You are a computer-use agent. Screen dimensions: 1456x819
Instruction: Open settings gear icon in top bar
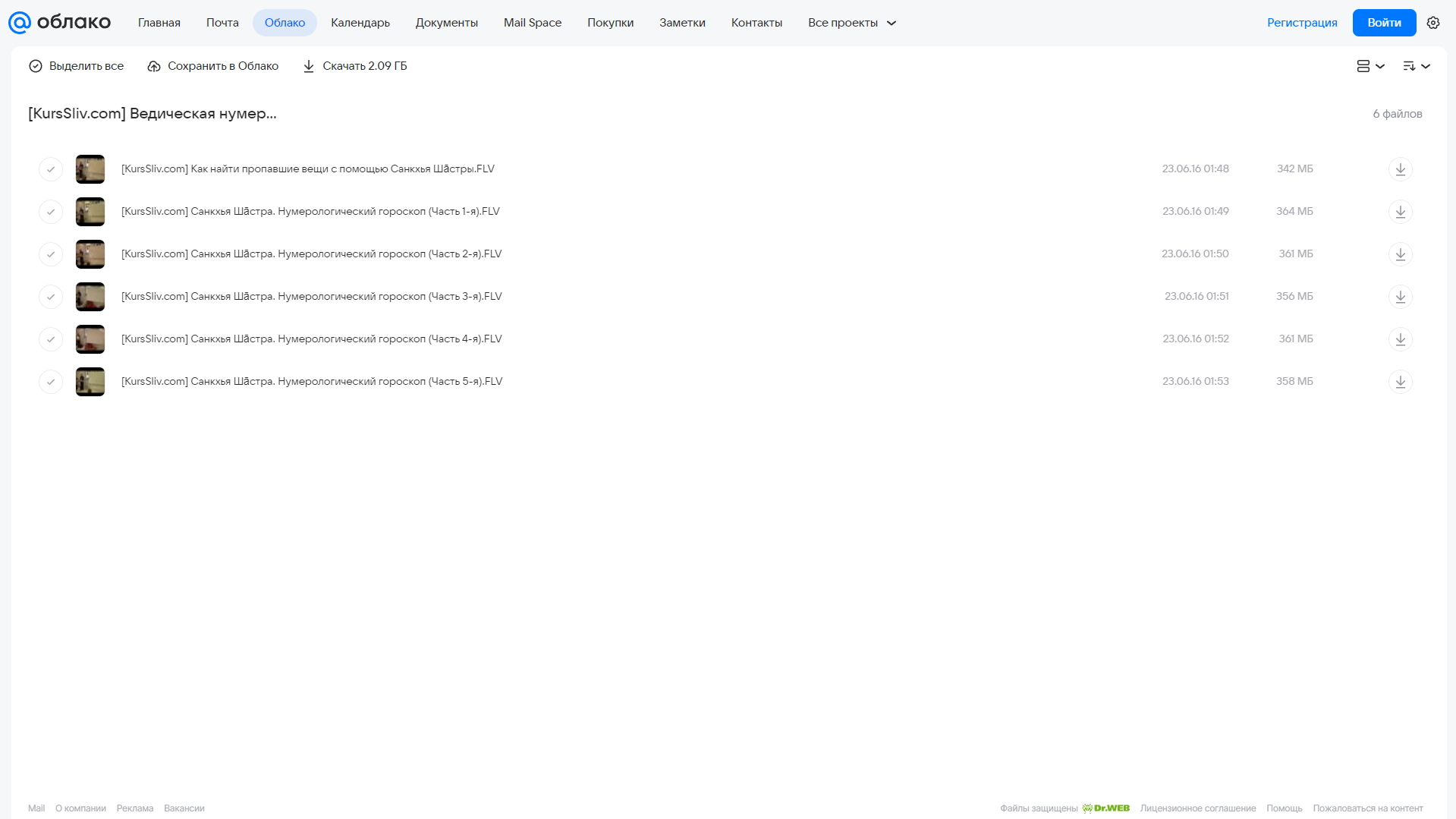click(x=1433, y=23)
